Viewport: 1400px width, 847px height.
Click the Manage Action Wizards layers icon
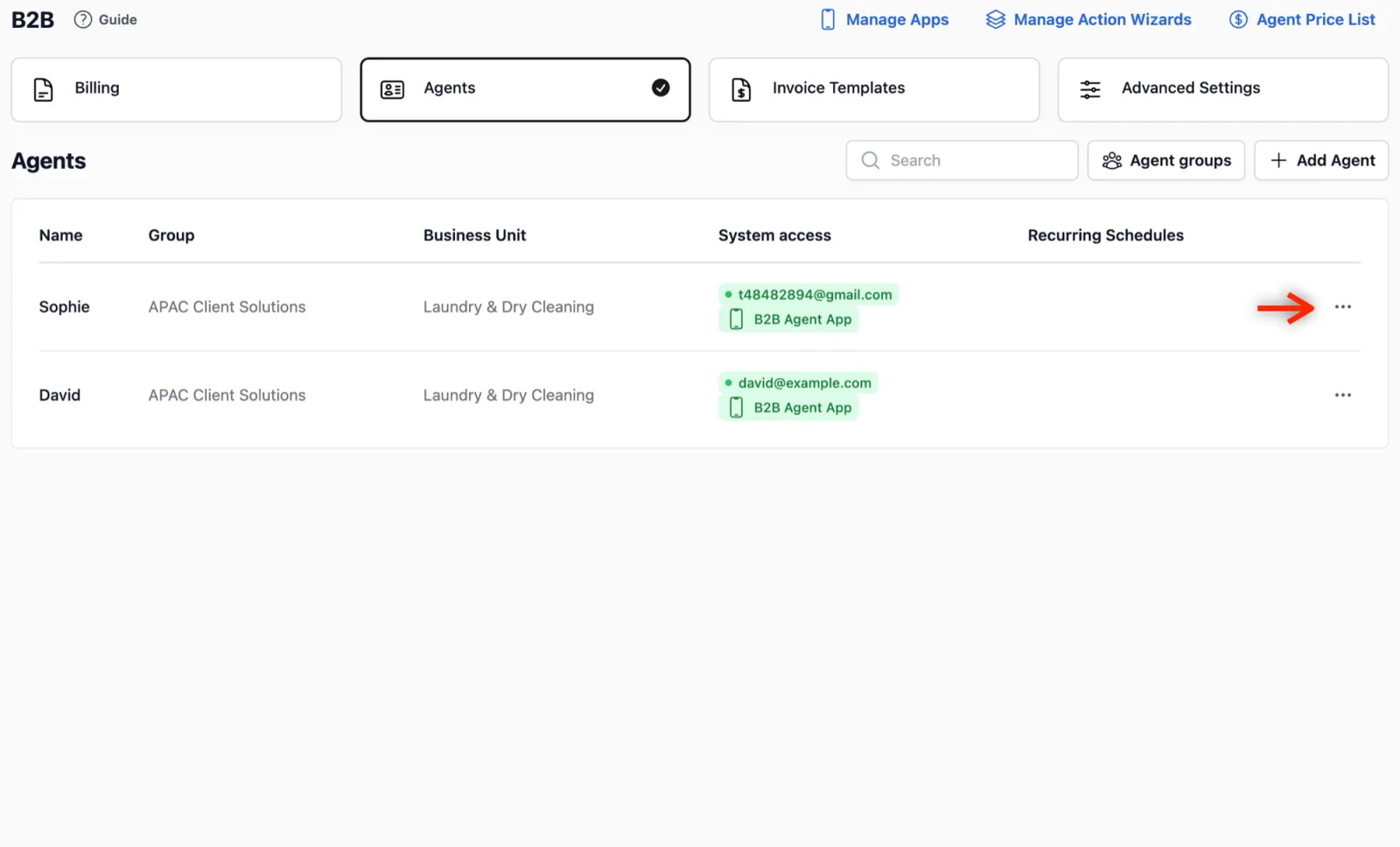click(x=996, y=19)
